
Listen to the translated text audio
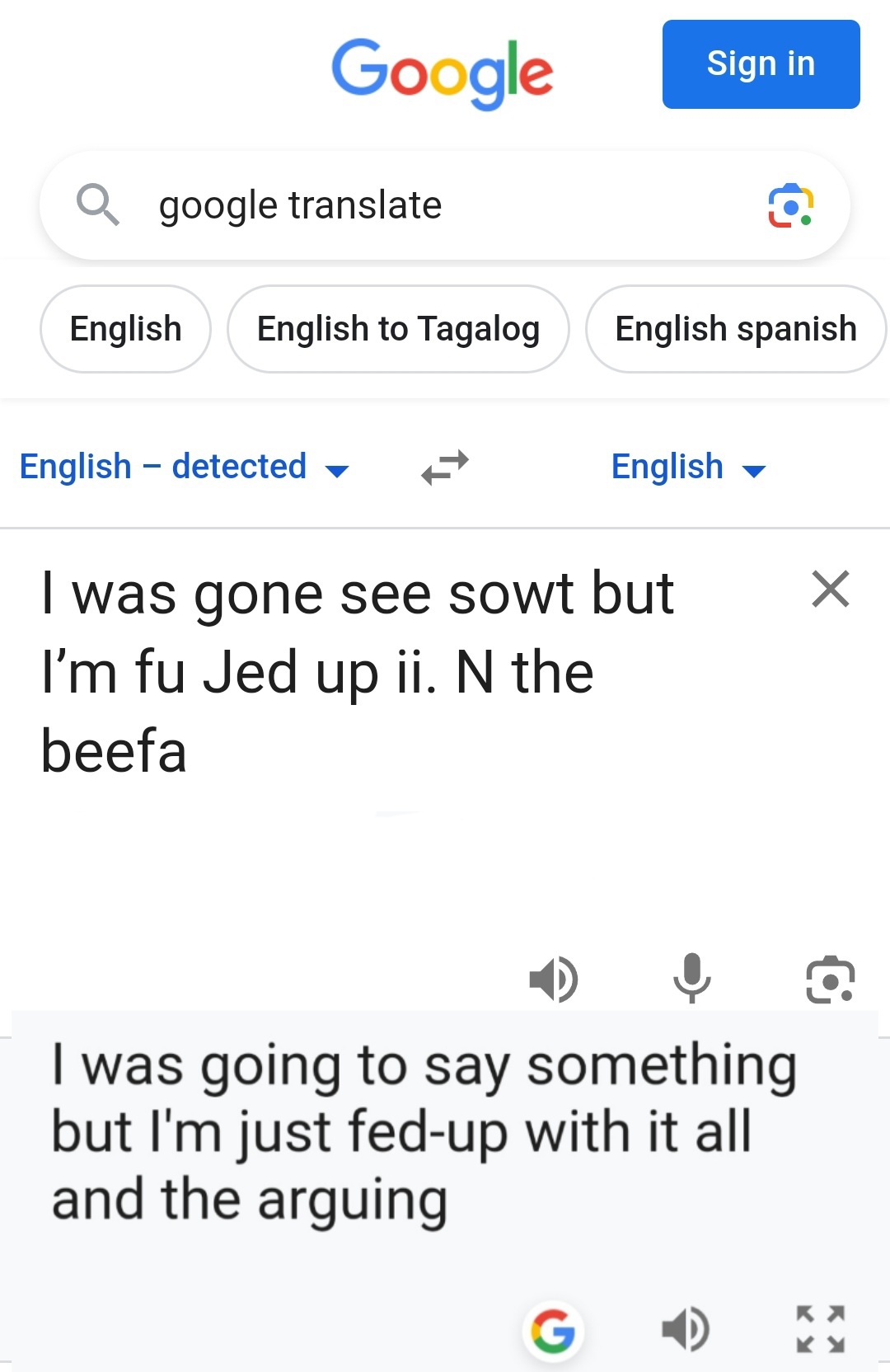[x=686, y=1329]
